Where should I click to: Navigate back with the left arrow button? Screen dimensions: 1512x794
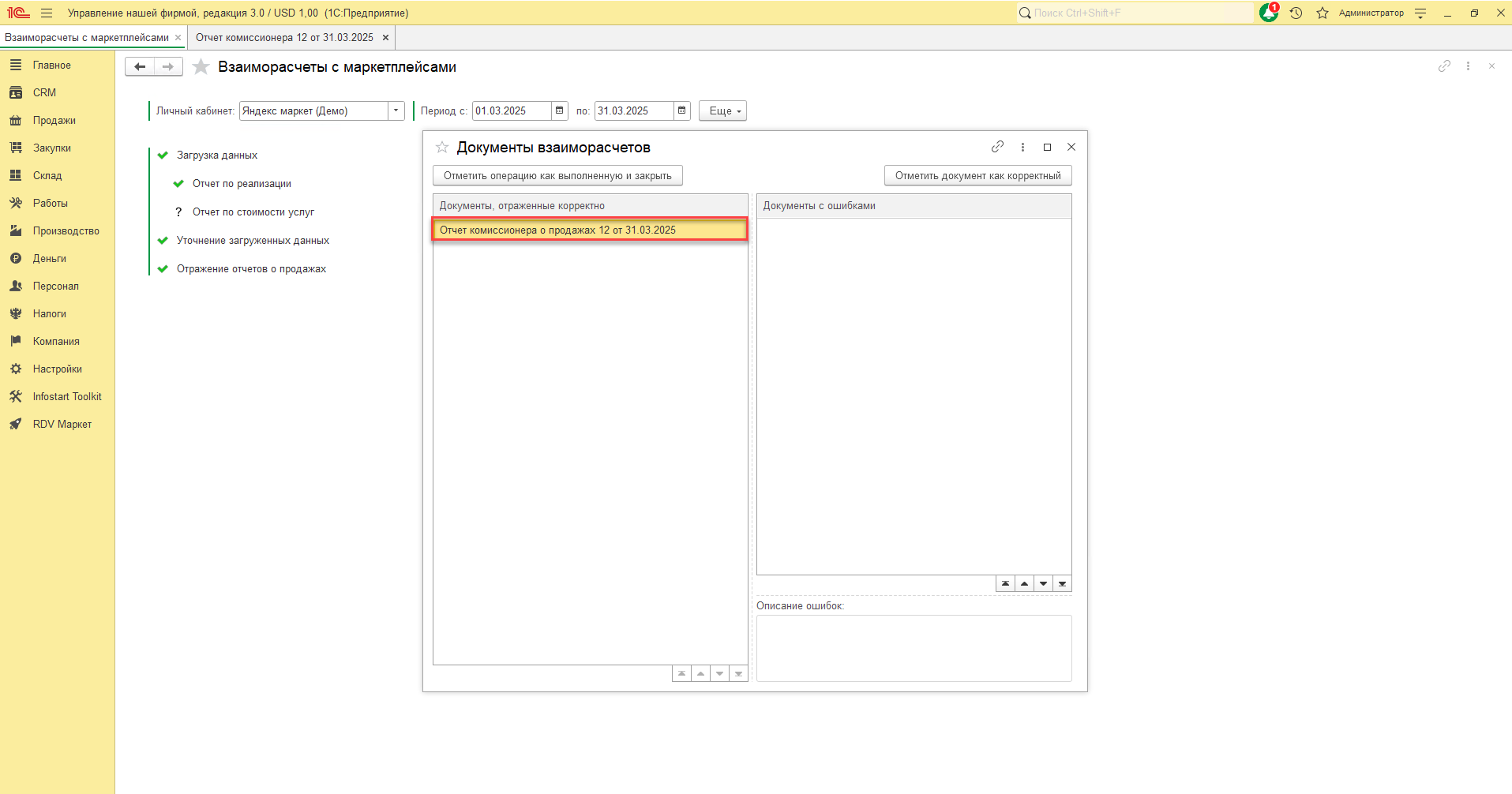click(140, 67)
